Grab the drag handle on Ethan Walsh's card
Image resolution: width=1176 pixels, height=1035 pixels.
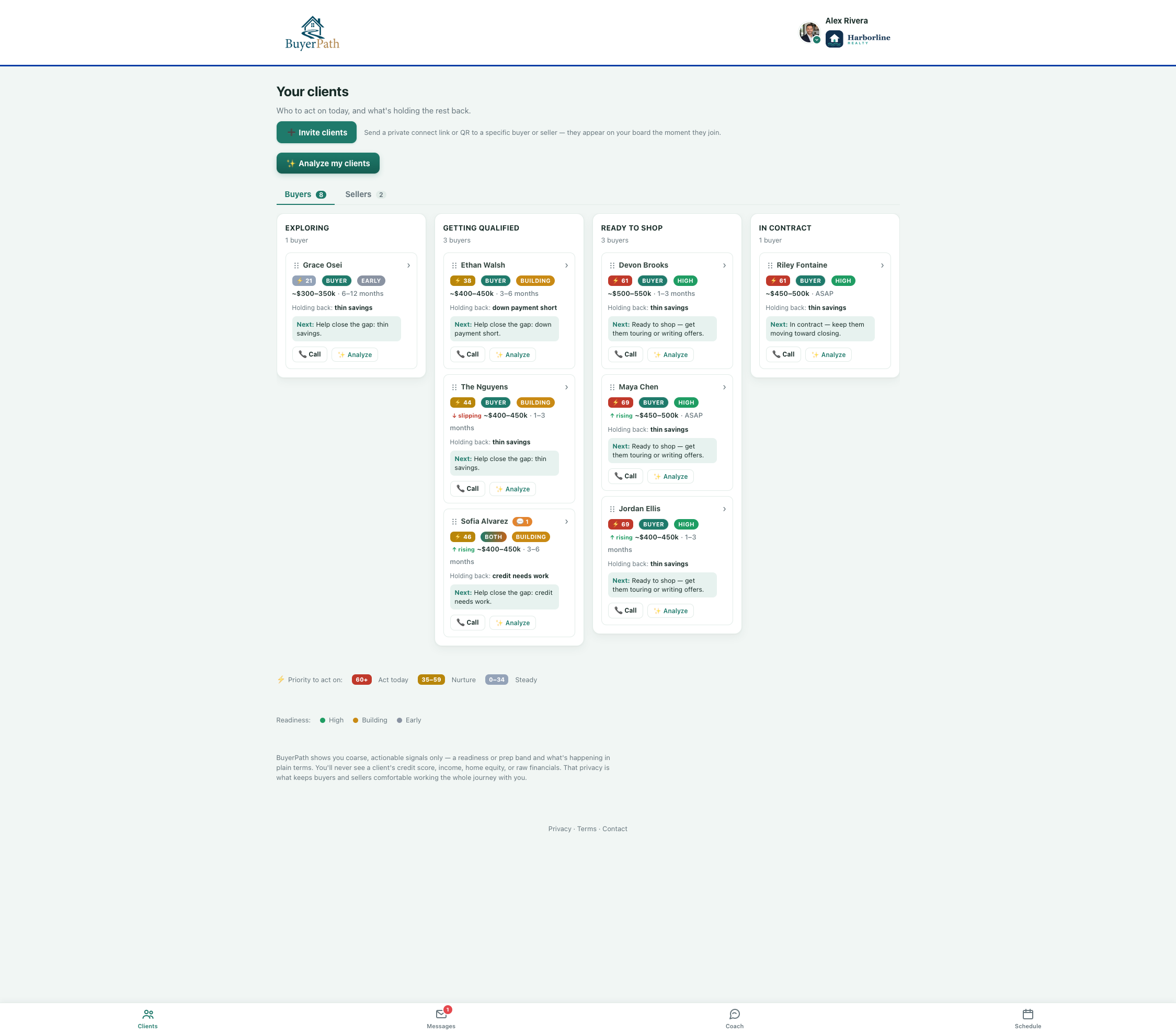pos(454,266)
